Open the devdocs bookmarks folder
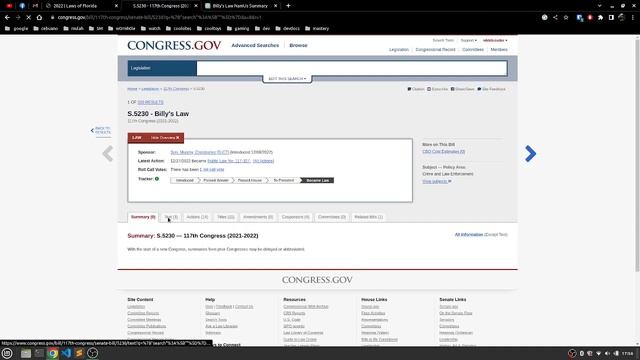The height and width of the screenshot is (360, 640). [x=288, y=29]
